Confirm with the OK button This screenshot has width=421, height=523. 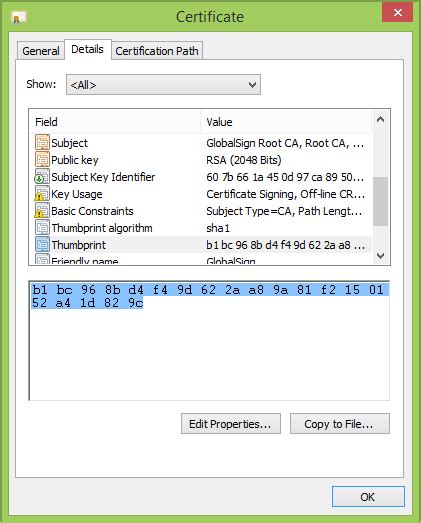pyautogui.click(x=368, y=497)
